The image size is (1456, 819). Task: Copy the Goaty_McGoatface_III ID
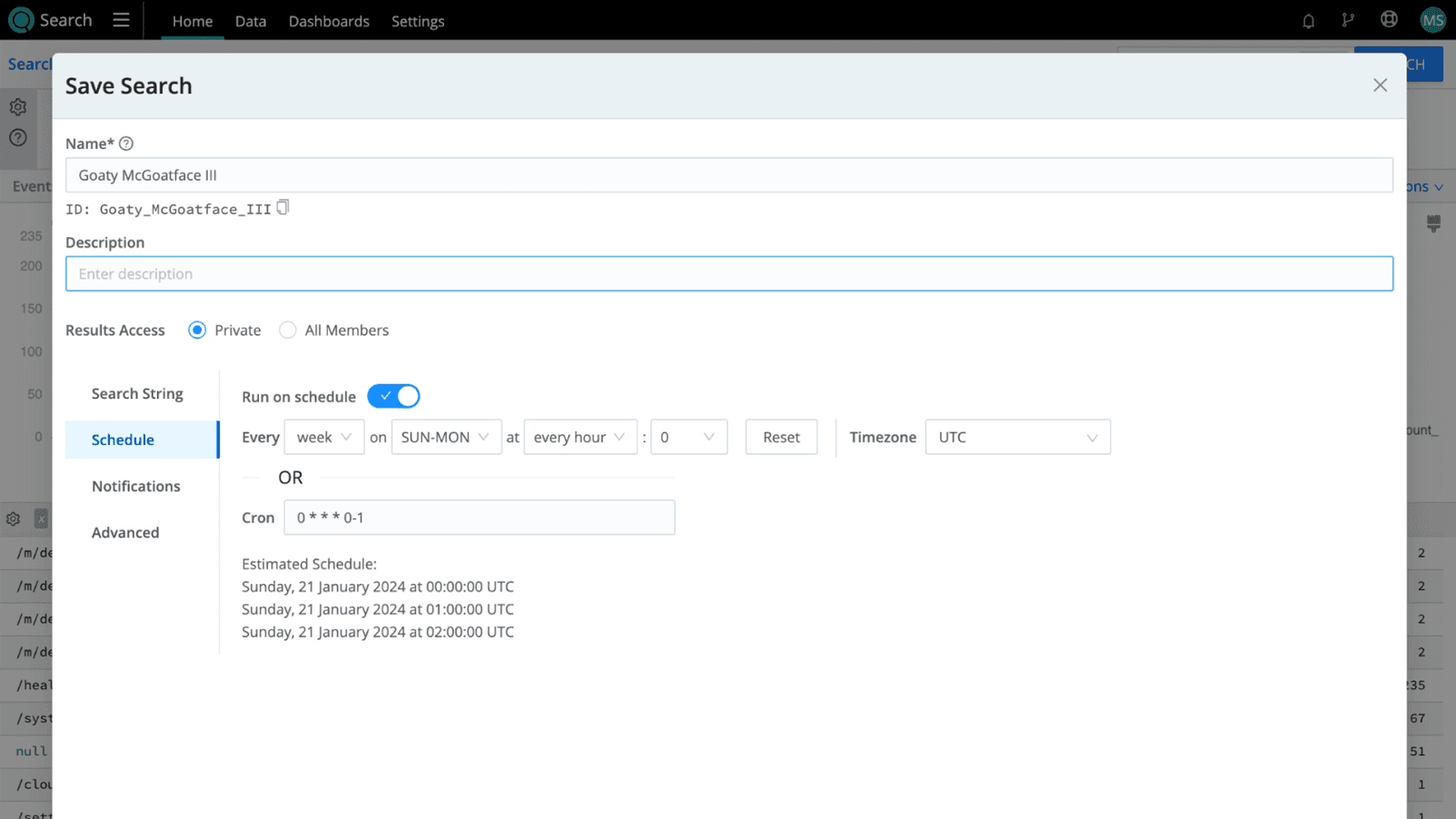283,208
